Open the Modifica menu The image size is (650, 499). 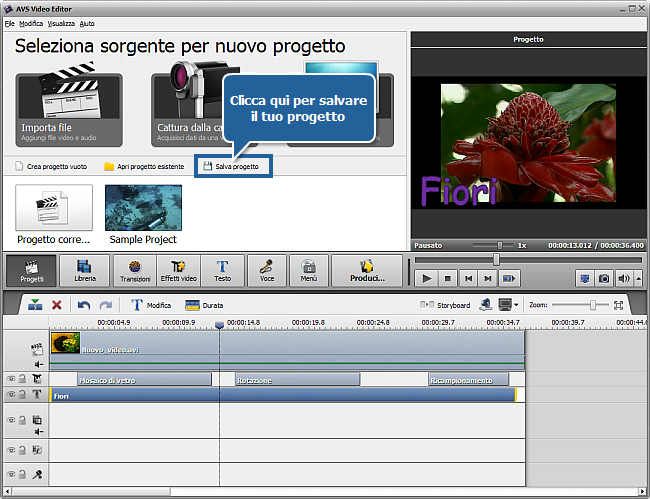pyautogui.click(x=31, y=22)
